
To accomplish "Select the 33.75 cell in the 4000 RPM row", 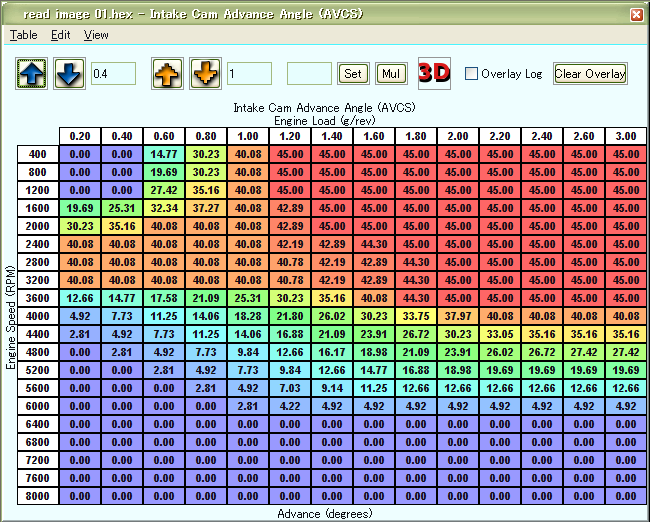I will tap(415, 318).
